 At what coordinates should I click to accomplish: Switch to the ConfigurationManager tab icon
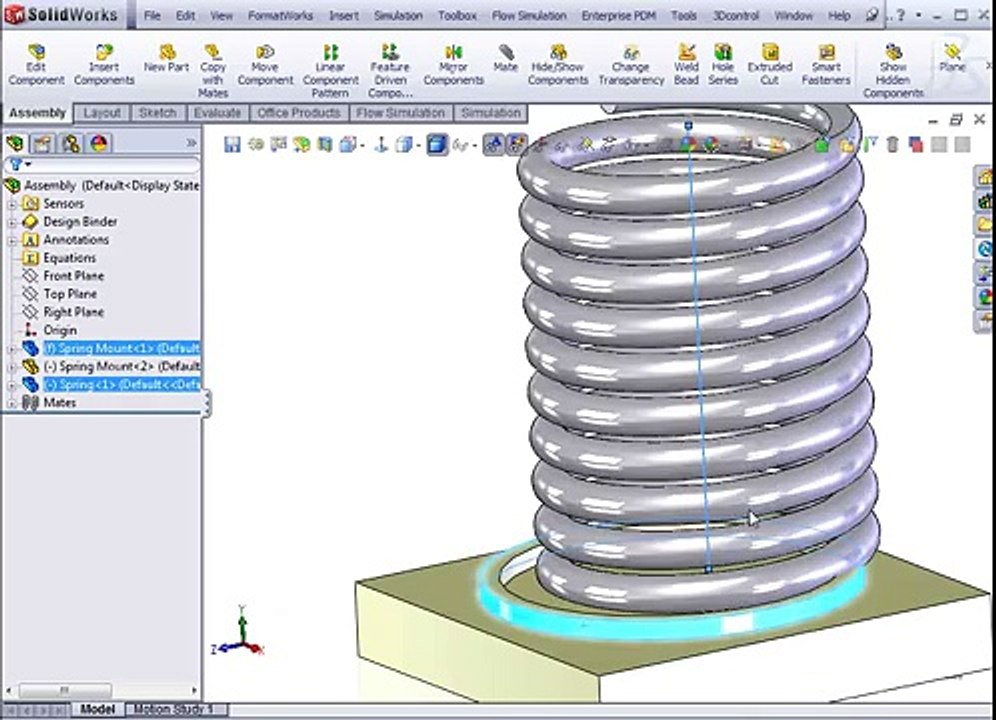[71, 143]
